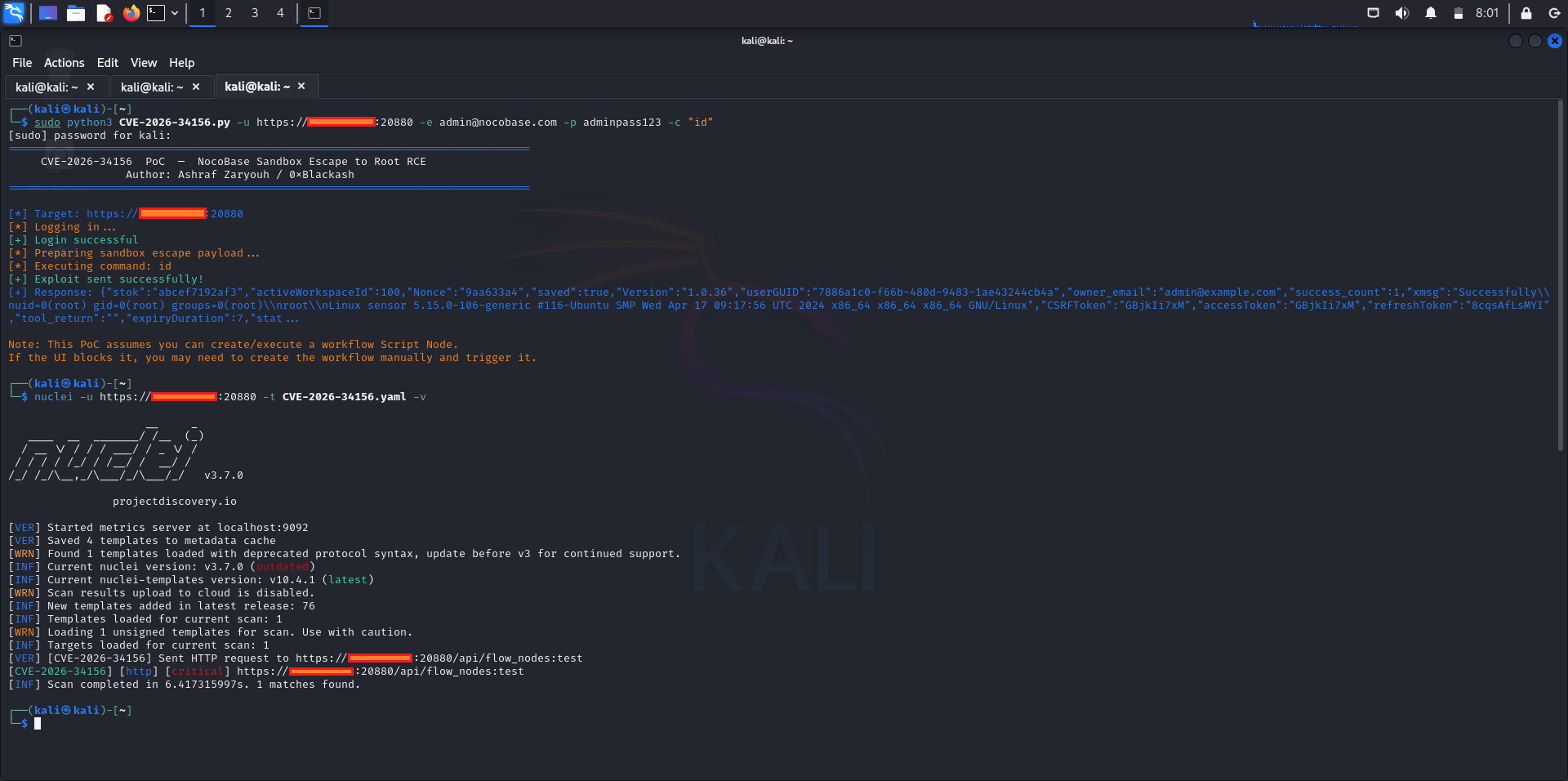Open the File menu in the terminal
The height and width of the screenshot is (781, 1568).
click(21, 62)
